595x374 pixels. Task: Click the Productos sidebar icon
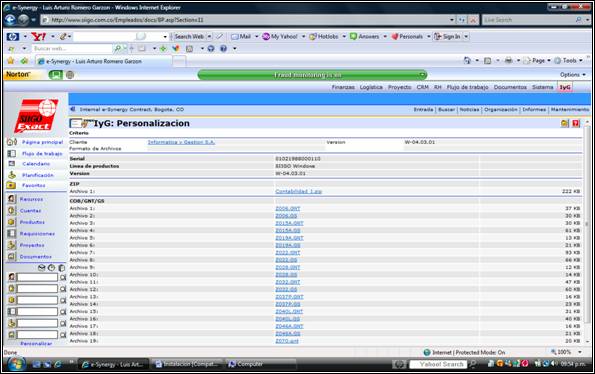click(x=12, y=222)
